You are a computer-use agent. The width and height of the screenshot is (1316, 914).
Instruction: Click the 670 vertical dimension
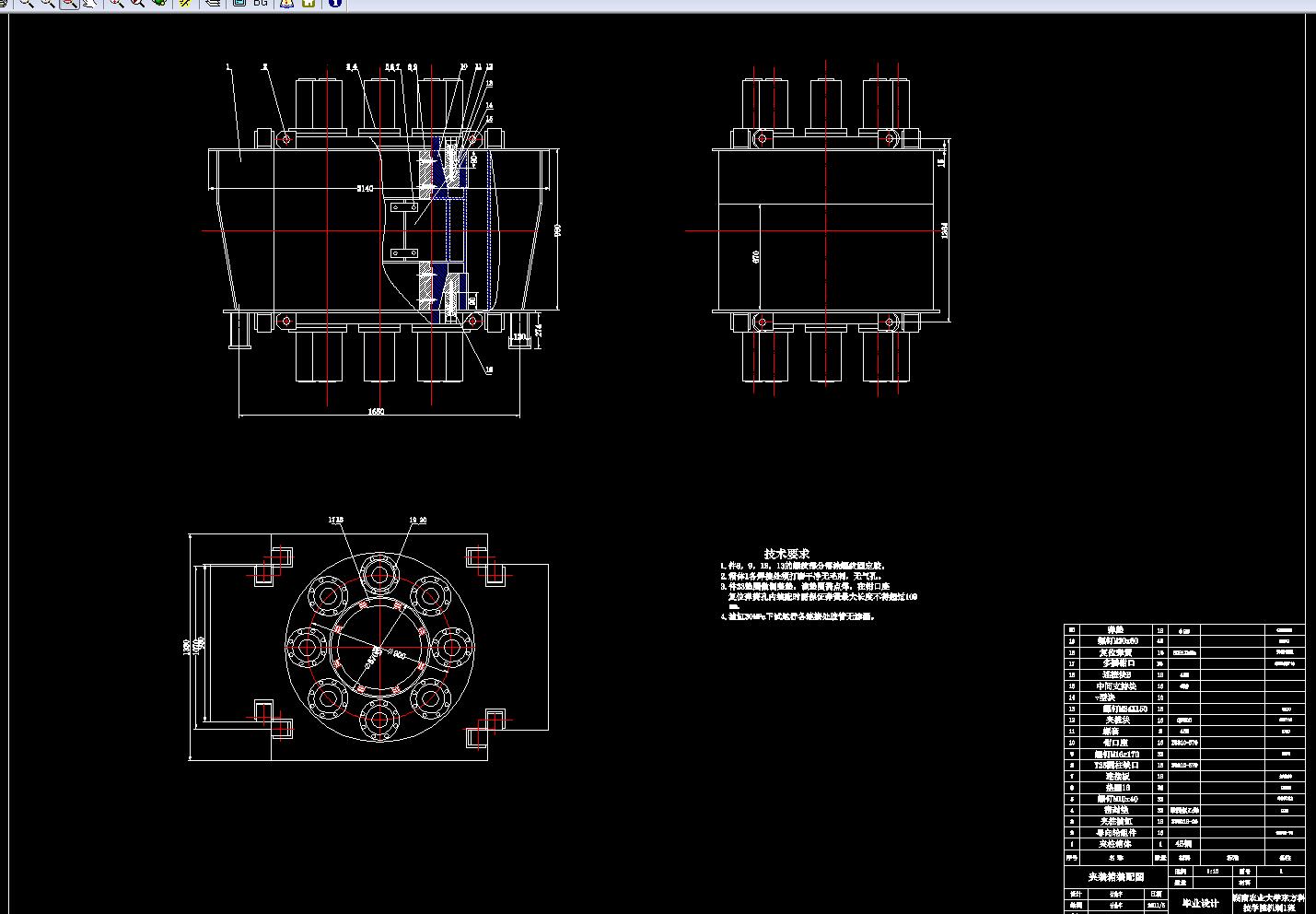(756, 256)
